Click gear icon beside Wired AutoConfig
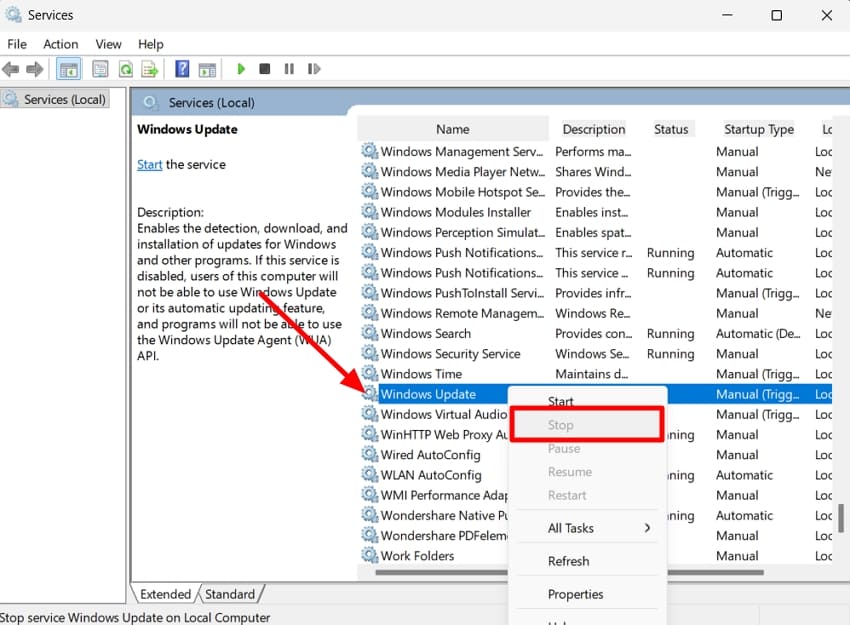Image resolution: width=850 pixels, height=625 pixels. (x=370, y=454)
